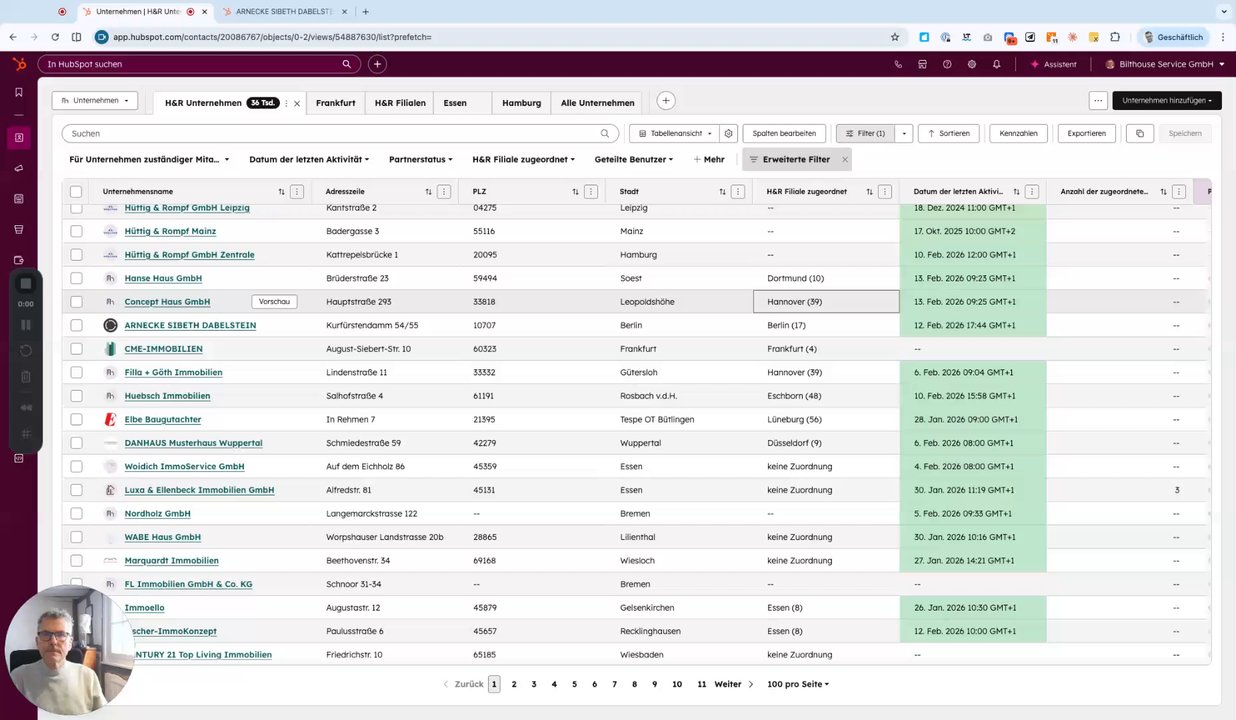Screen dimensions: 1236x720
Task: Open the notifications bell icon
Action: pos(996,64)
